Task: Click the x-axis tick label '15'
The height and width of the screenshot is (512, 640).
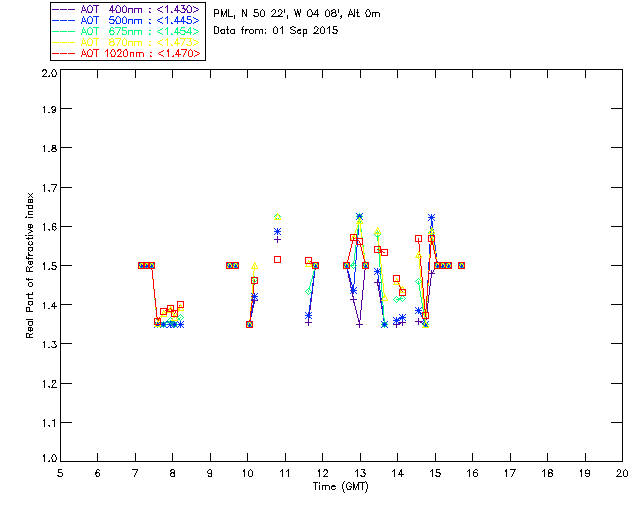Action: point(435,473)
